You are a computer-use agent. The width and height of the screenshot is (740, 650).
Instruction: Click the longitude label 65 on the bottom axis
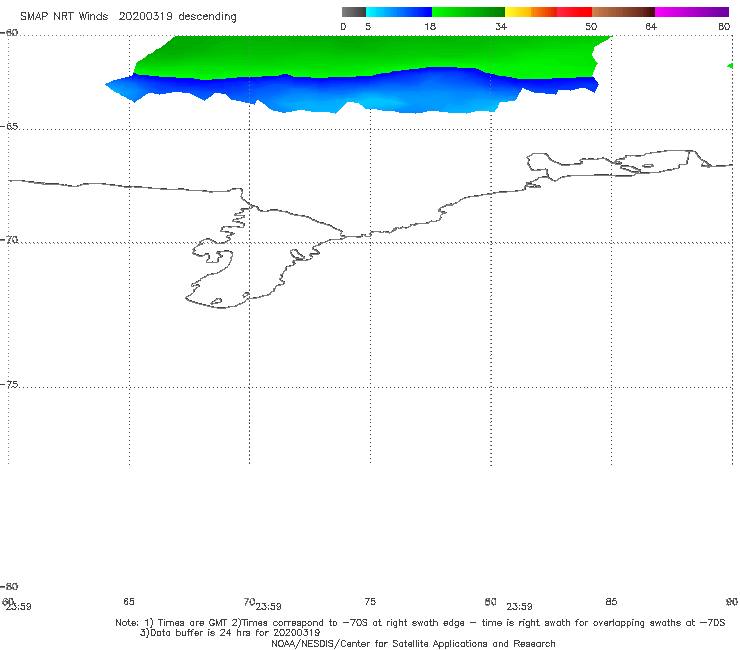coord(129,601)
